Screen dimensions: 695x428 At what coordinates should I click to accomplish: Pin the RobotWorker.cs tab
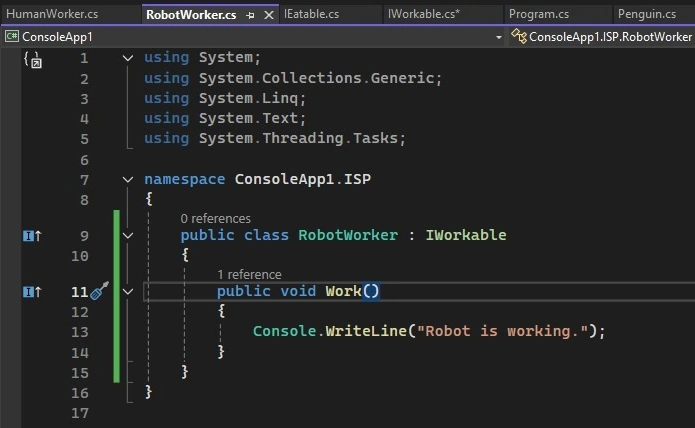point(250,16)
